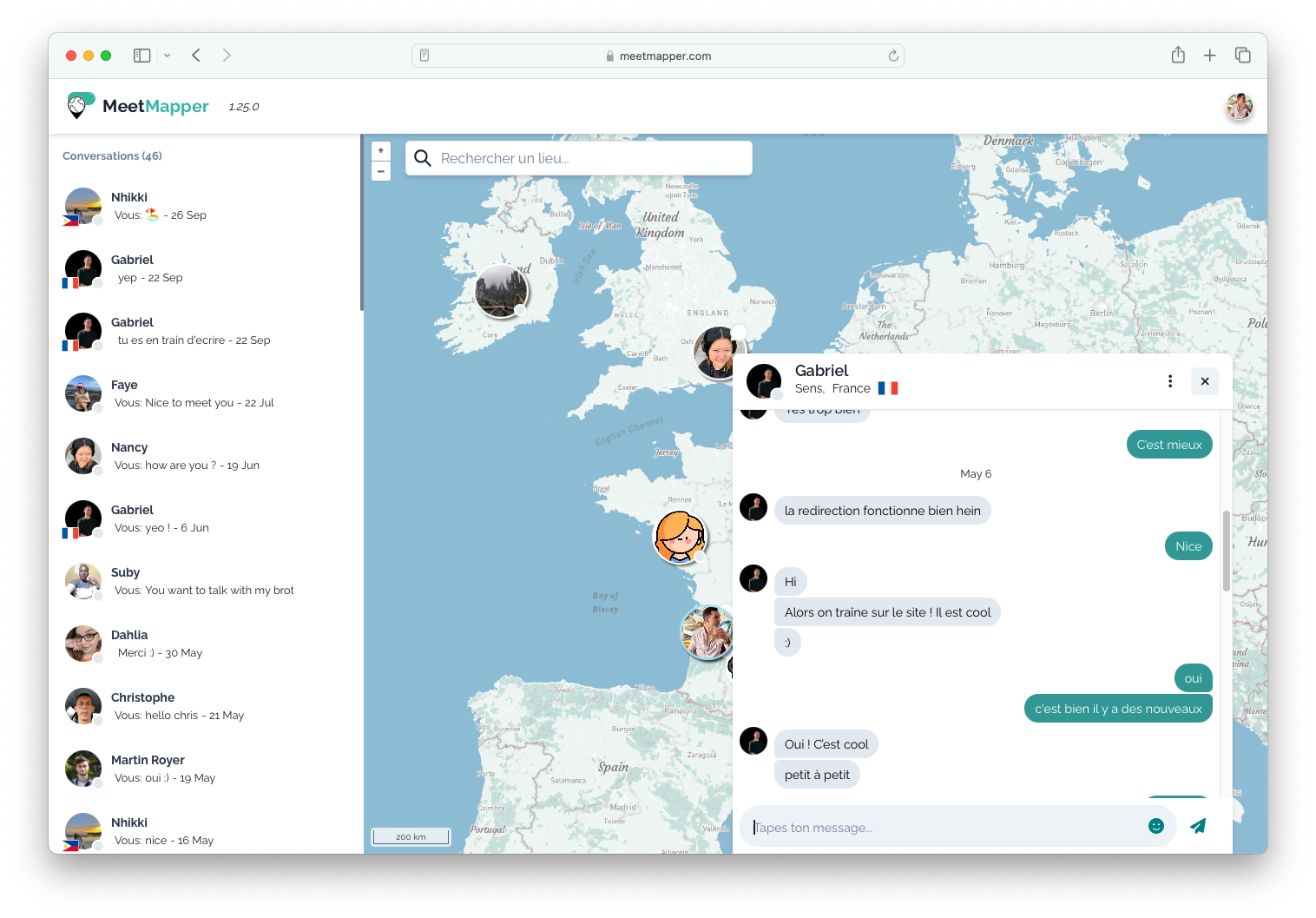Zoom in the map with plus button
The width and height of the screenshot is (1316, 918).
380,150
